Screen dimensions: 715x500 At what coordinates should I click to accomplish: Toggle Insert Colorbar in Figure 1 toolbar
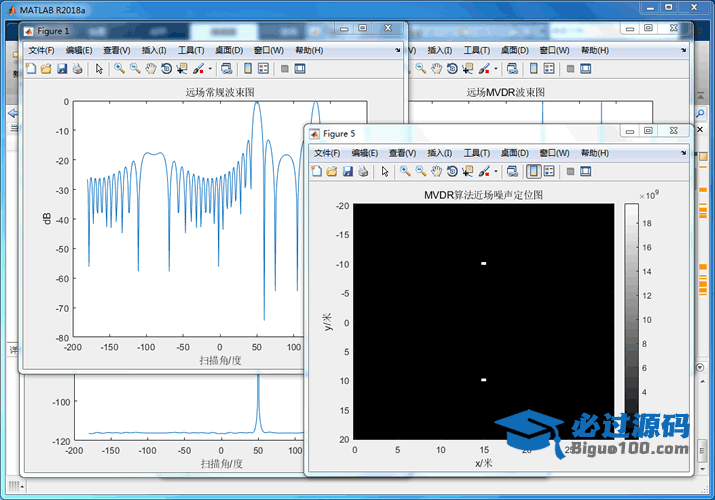point(248,69)
